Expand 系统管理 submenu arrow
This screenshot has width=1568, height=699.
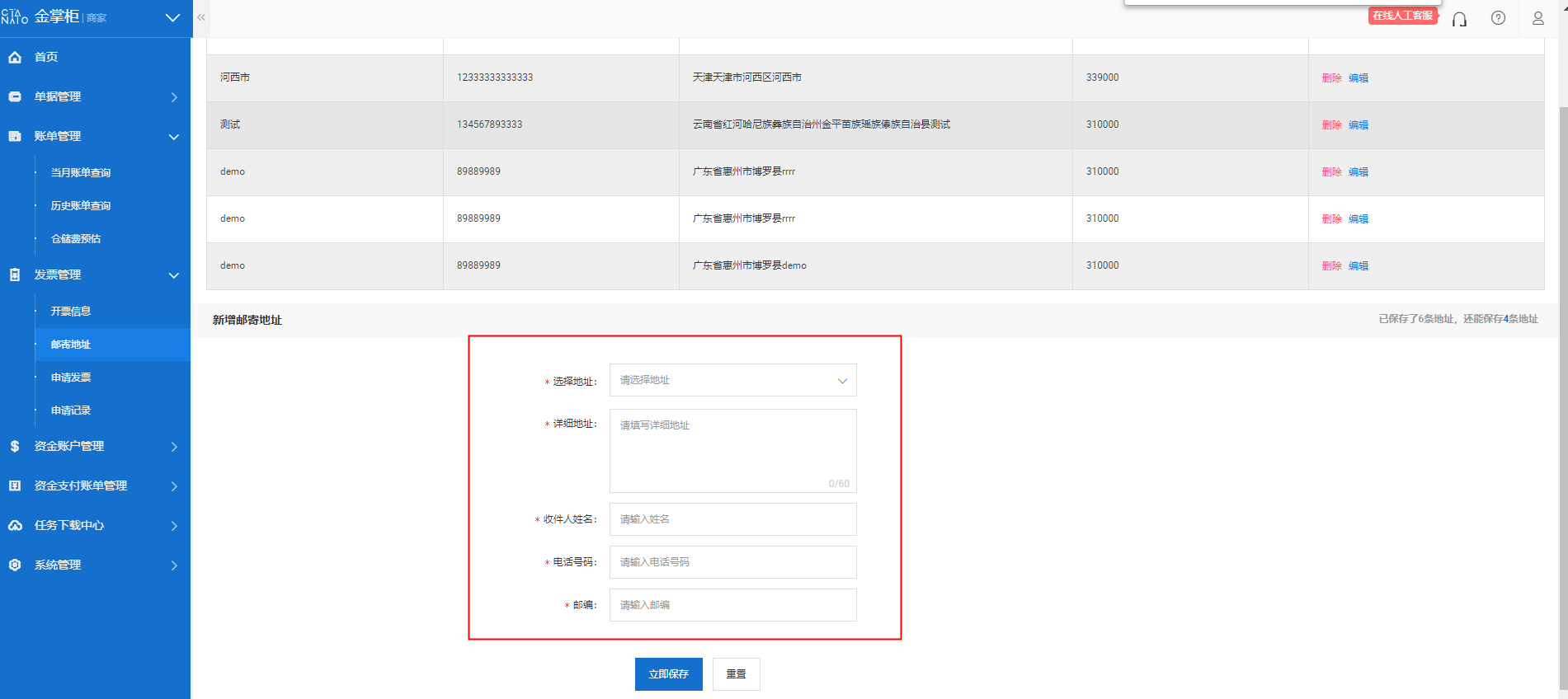click(174, 565)
